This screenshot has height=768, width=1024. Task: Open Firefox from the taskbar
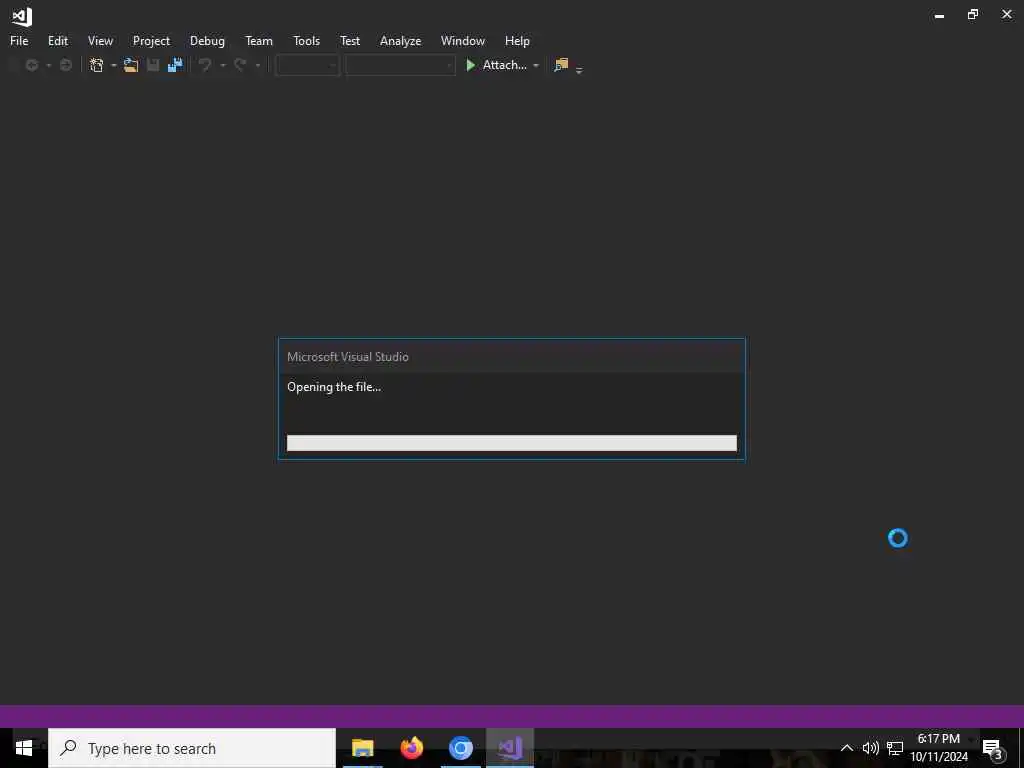(411, 748)
